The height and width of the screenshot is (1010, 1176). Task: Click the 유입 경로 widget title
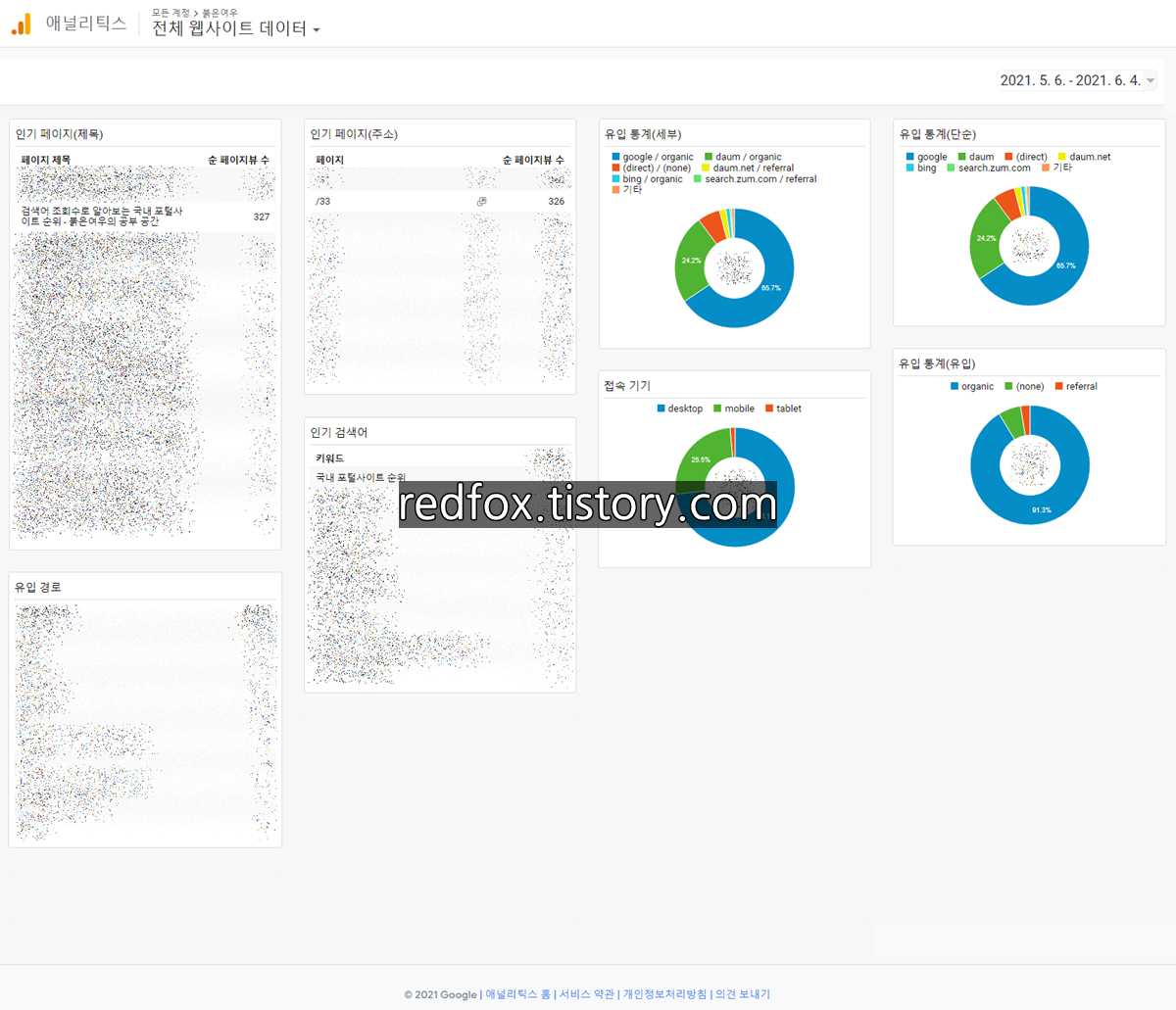click(x=38, y=587)
